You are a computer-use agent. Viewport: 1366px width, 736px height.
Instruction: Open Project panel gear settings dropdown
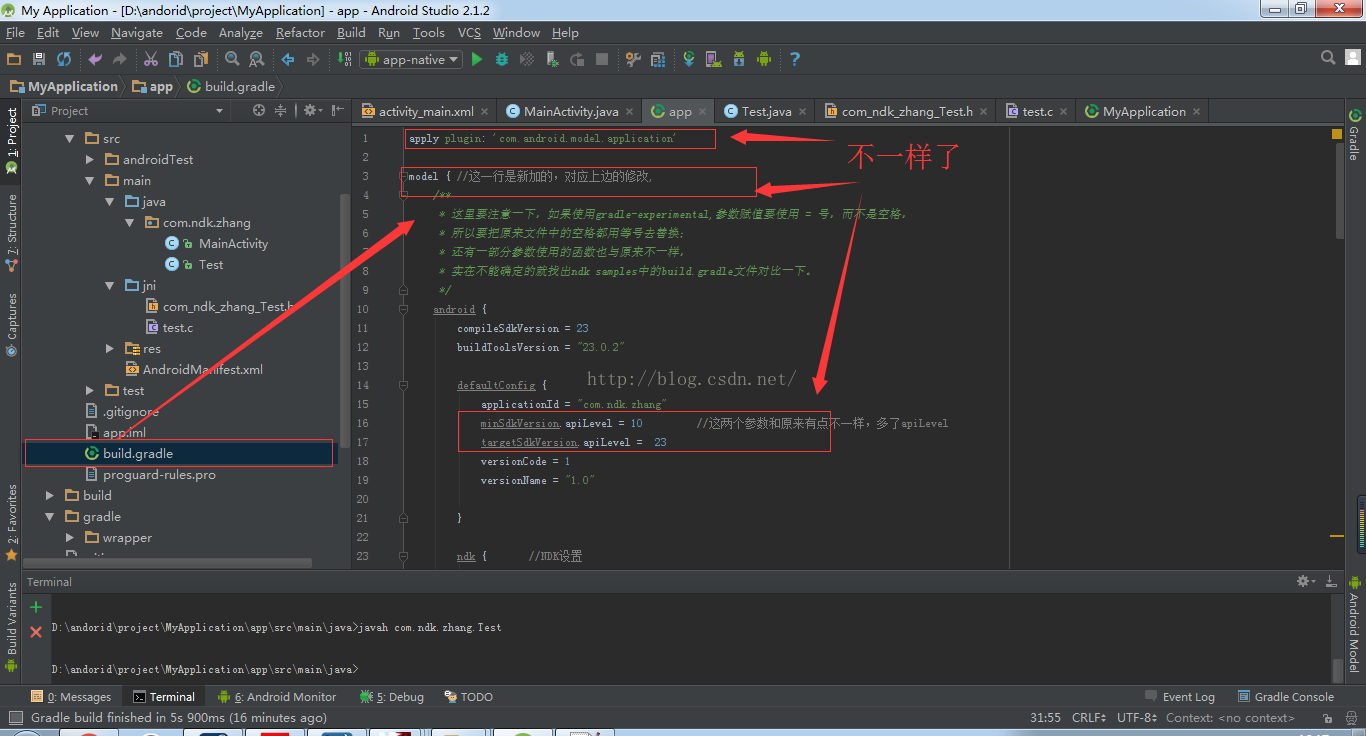(x=313, y=110)
